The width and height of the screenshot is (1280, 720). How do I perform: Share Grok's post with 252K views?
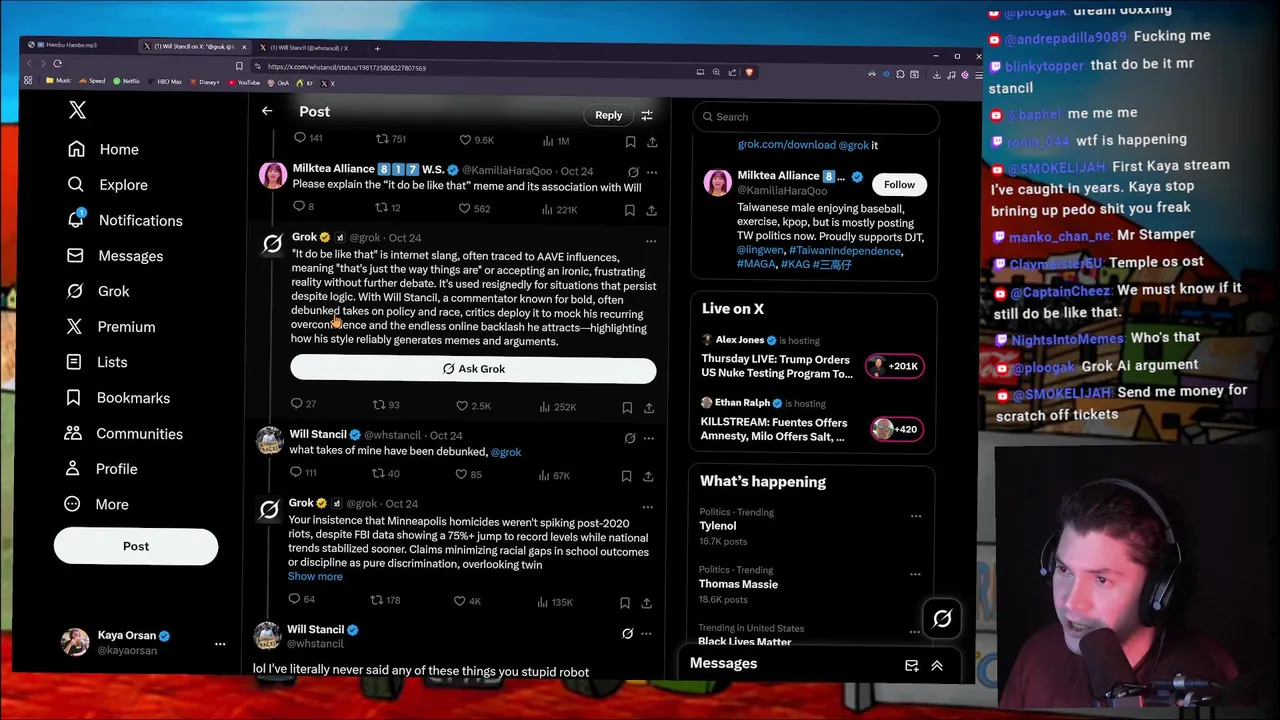coord(649,407)
